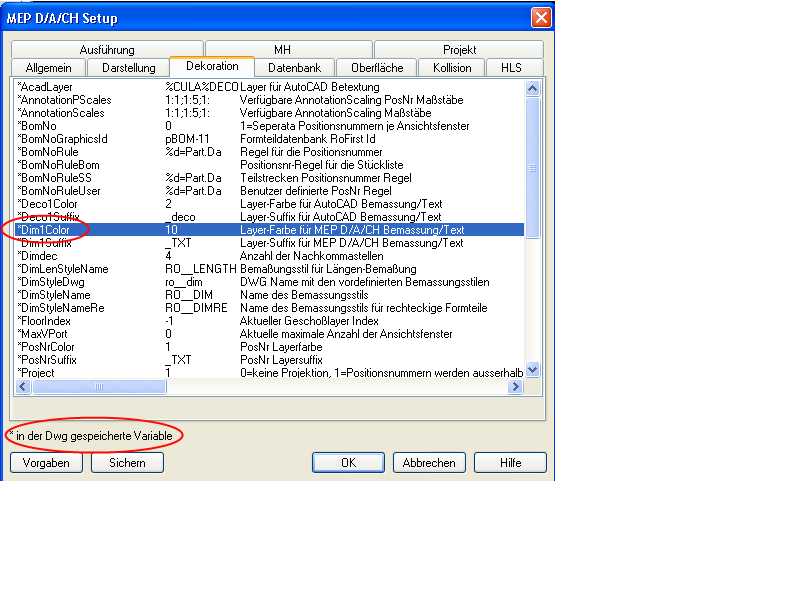
Task: Click the value 10 of Dim1Color
Action: click(171, 230)
